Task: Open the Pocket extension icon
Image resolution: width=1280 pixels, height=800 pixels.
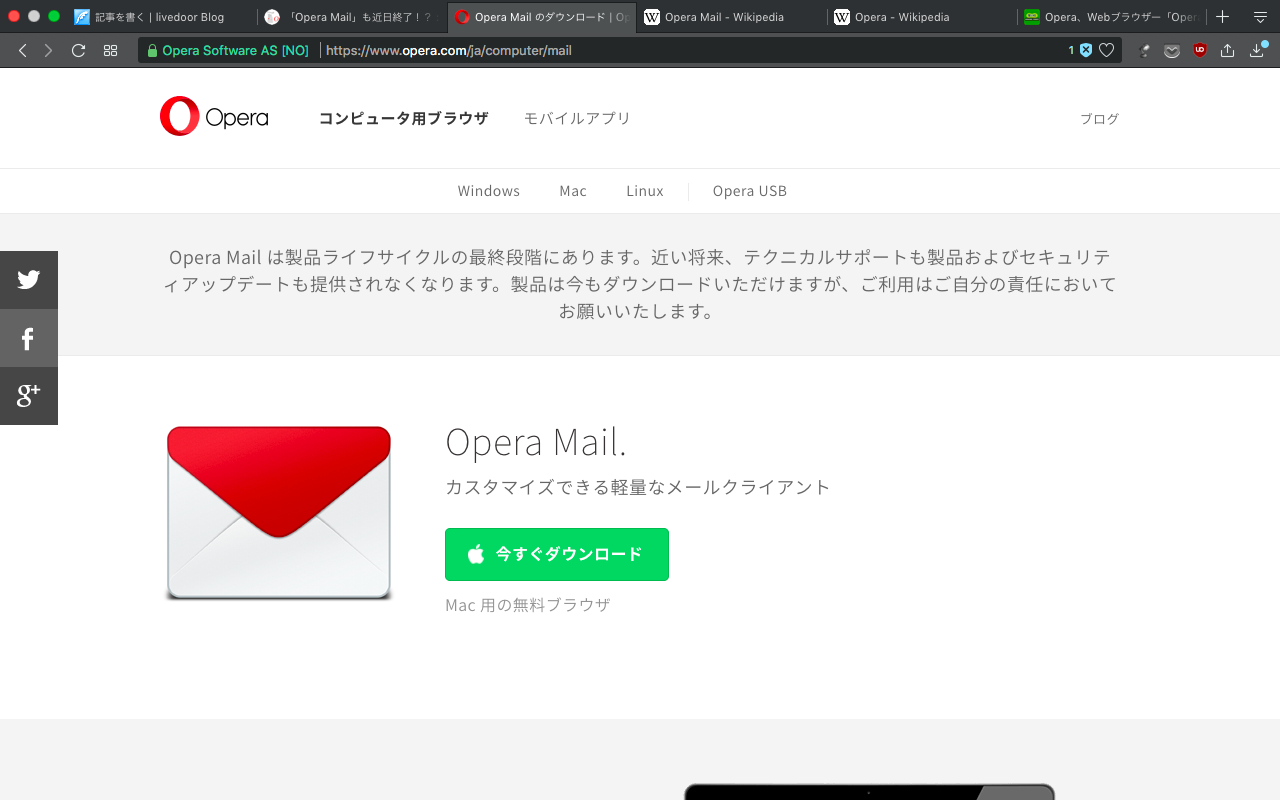Action: coord(1172,50)
